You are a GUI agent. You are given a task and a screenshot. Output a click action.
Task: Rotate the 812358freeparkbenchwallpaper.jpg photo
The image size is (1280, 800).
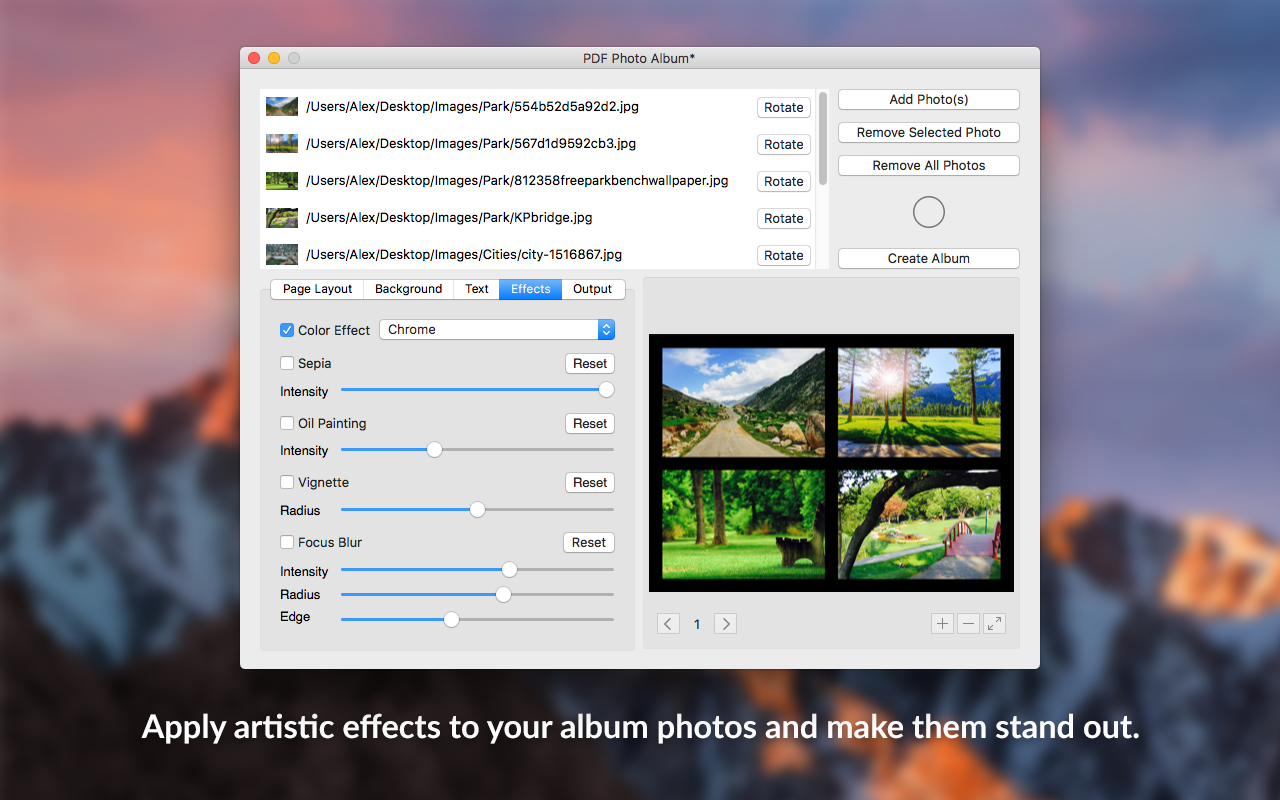click(784, 181)
